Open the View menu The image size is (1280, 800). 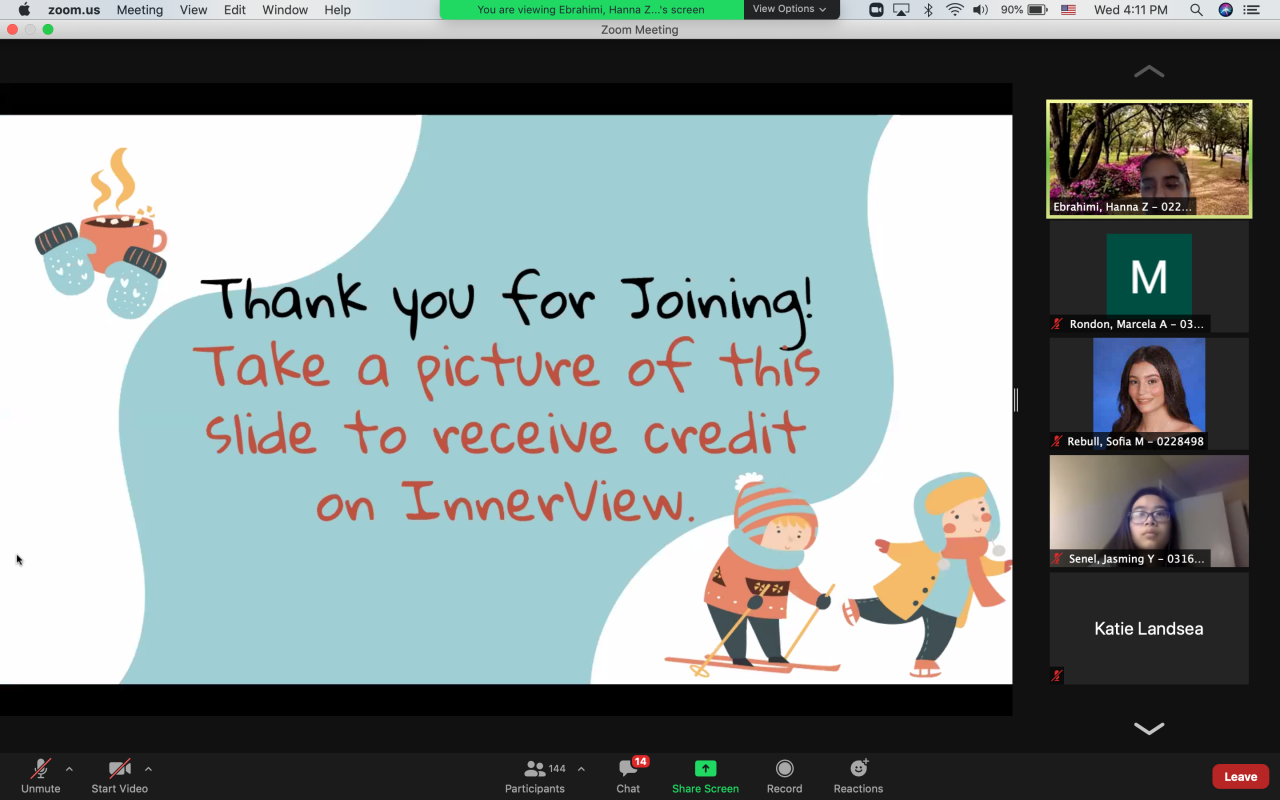tap(193, 9)
